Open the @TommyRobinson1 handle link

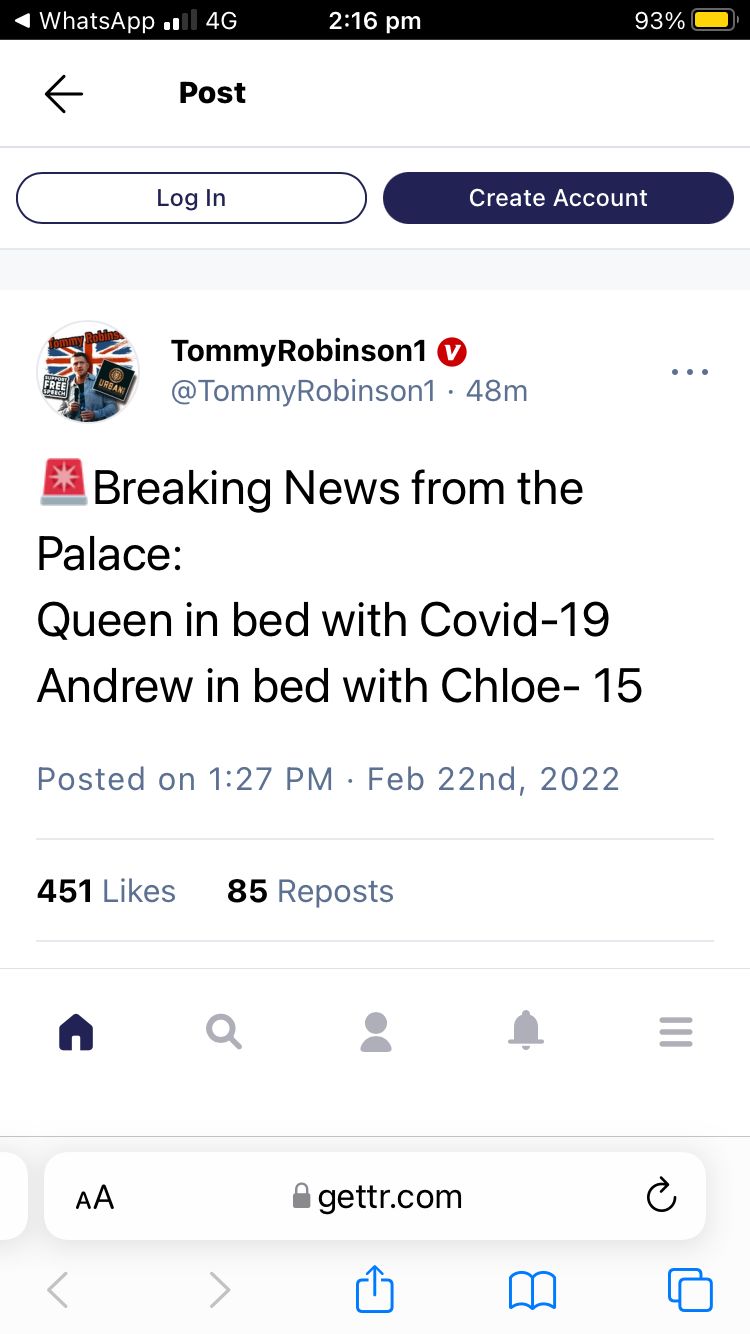(303, 391)
